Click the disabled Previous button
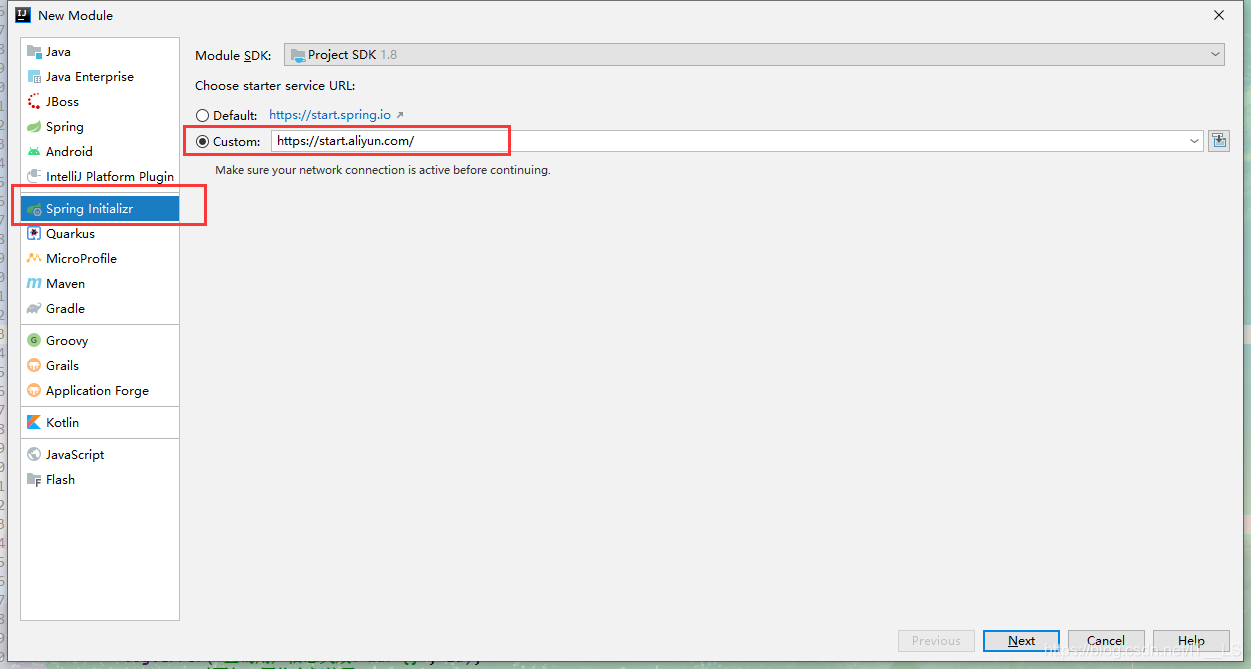Screen dimensions: 1251x669 [936, 641]
